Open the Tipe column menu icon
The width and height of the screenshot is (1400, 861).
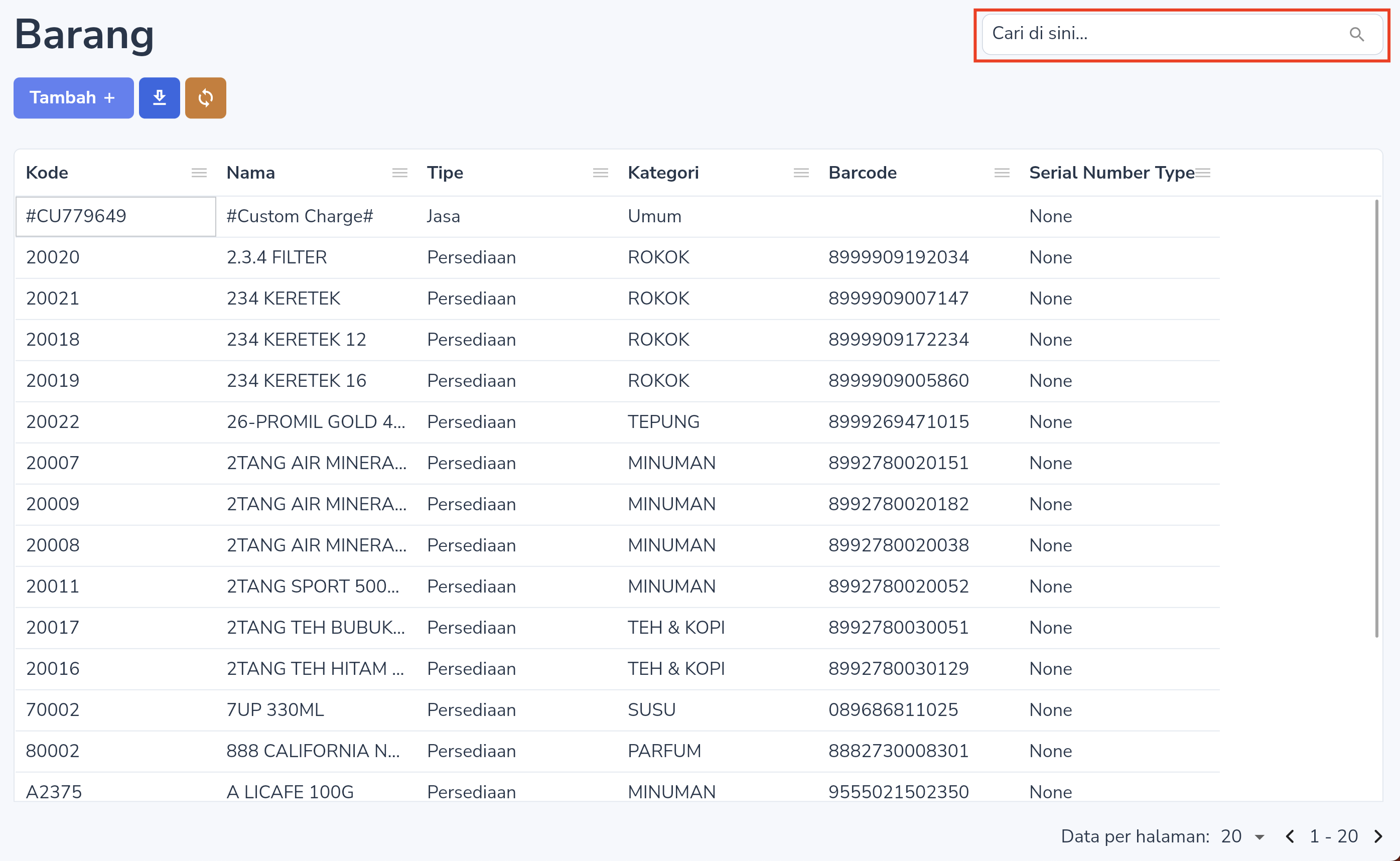pyautogui.click(x=600, y=173)
